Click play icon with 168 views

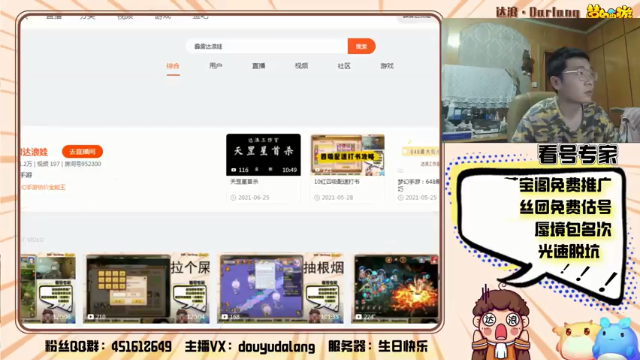click(x=224, y=317)
